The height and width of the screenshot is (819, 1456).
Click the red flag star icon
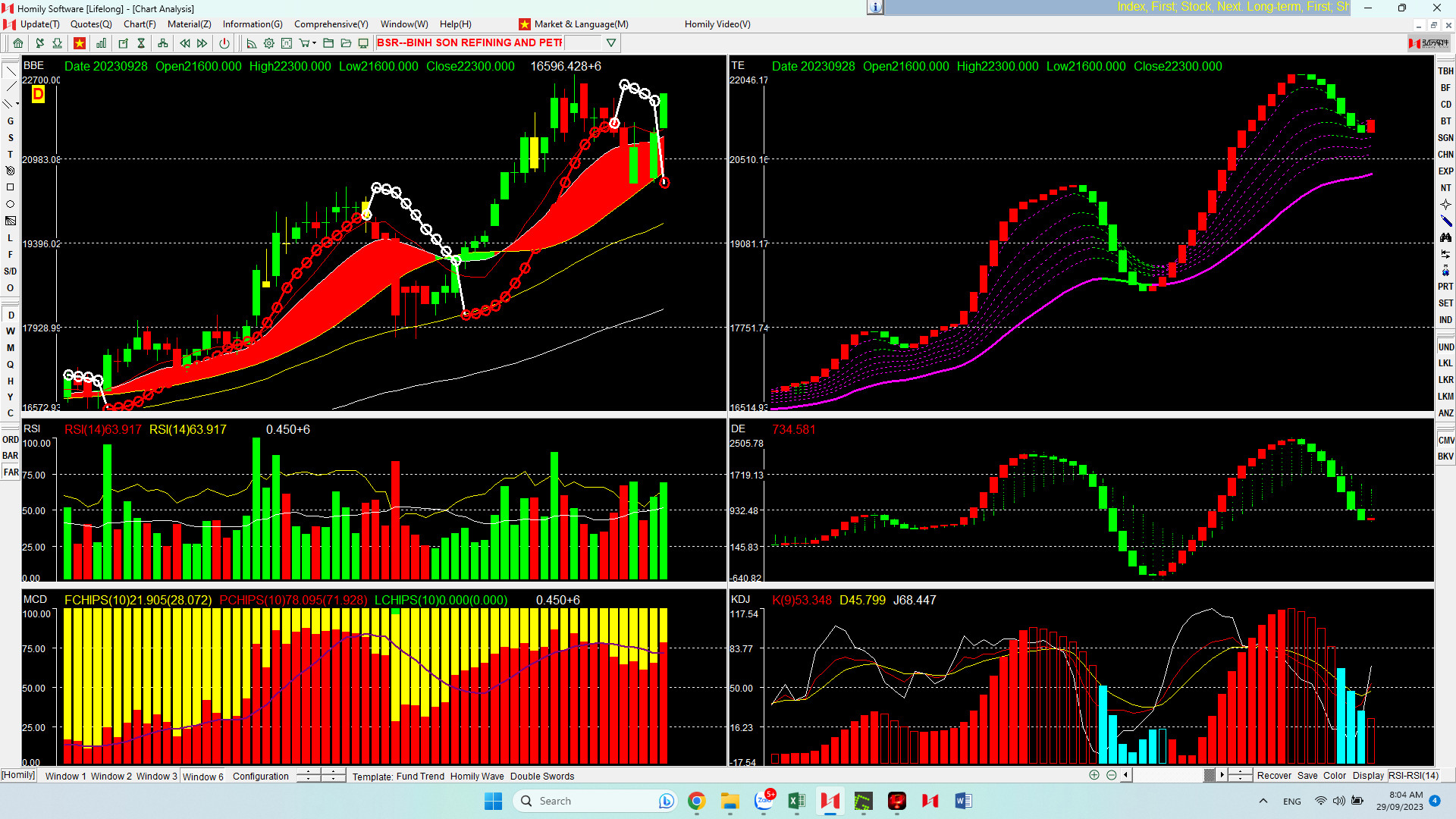tap(79, 43)
